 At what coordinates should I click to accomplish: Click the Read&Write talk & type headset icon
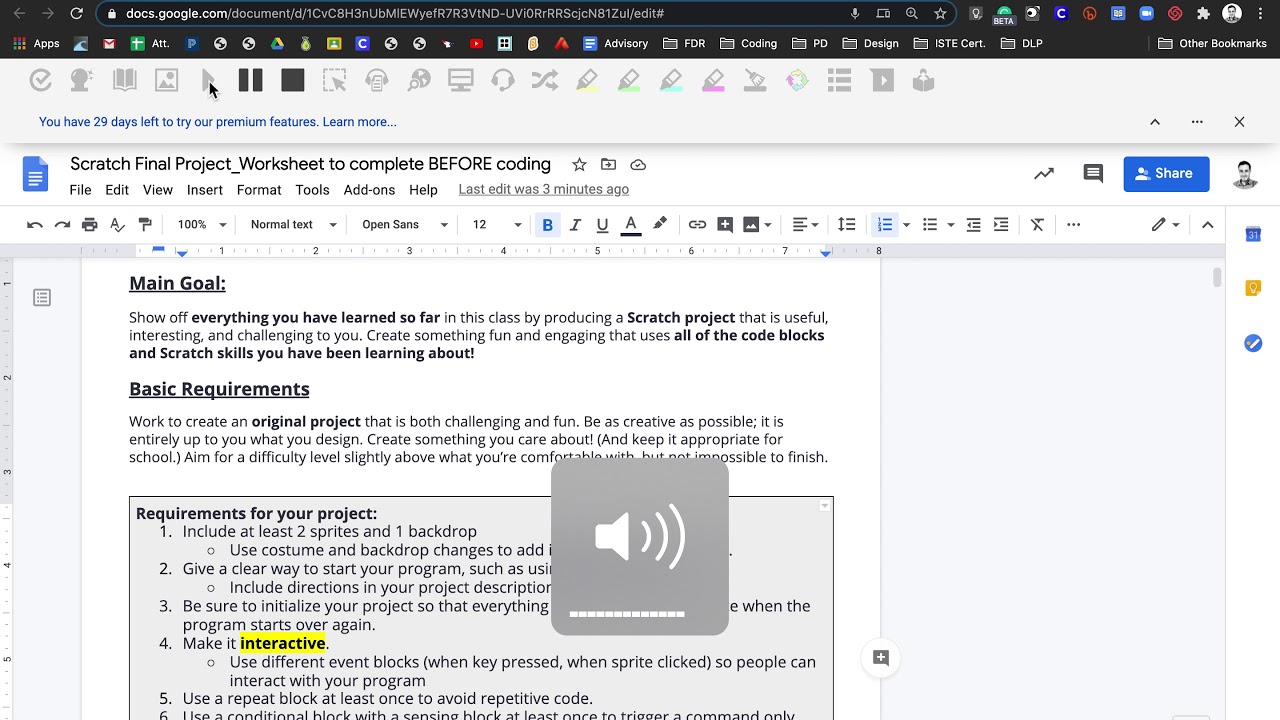(x=503, y=81)
